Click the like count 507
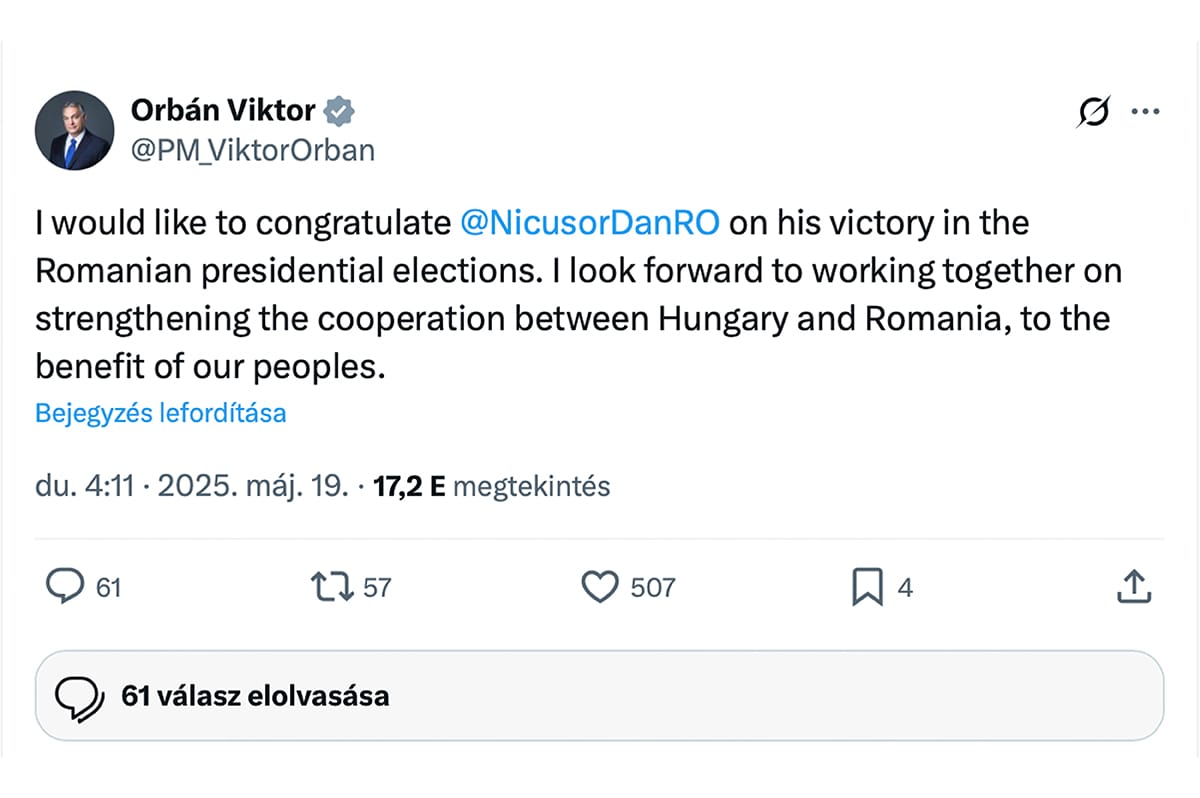The width and height of the screenshot is (1200, 798). (653, 588)
